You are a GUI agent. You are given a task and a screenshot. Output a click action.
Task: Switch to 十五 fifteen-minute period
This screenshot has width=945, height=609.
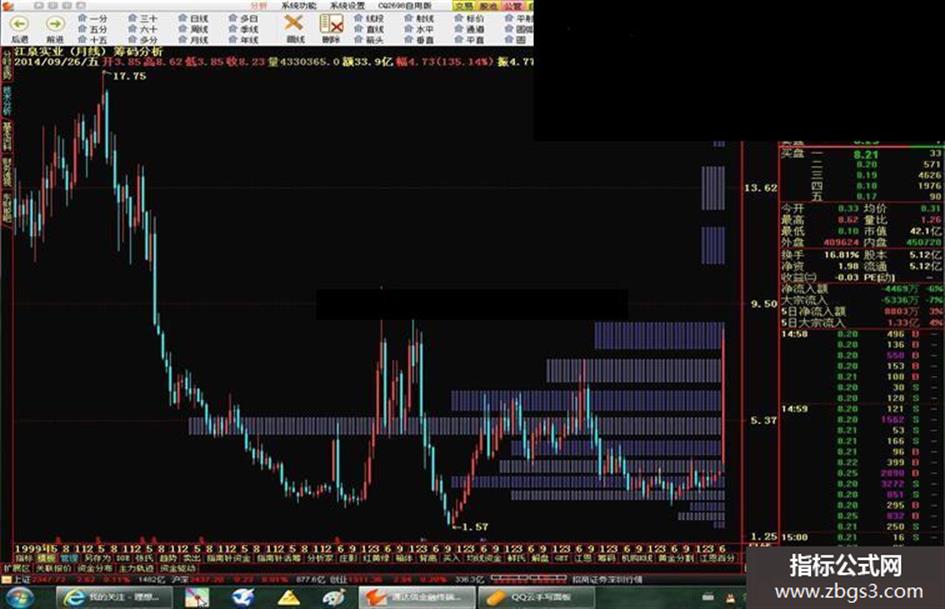point(93,40)
